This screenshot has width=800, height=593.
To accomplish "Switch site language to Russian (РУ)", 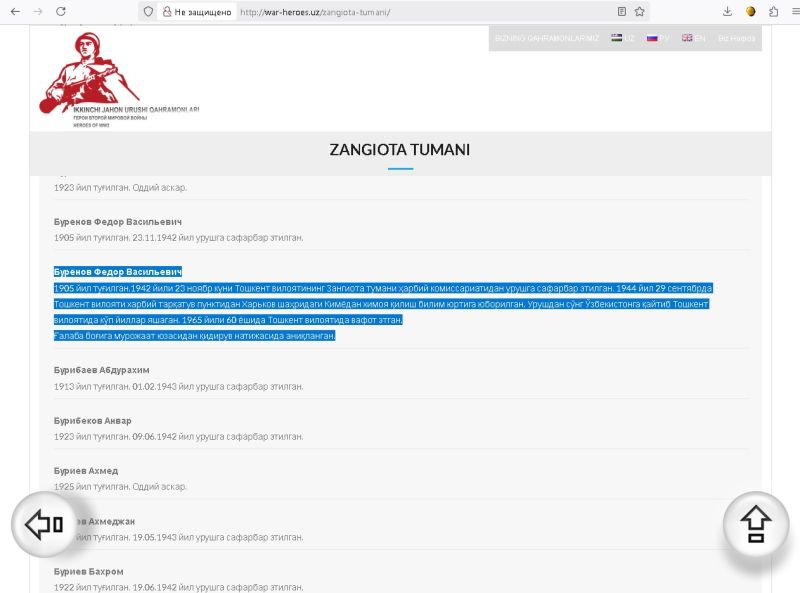I will coord(657,38).
